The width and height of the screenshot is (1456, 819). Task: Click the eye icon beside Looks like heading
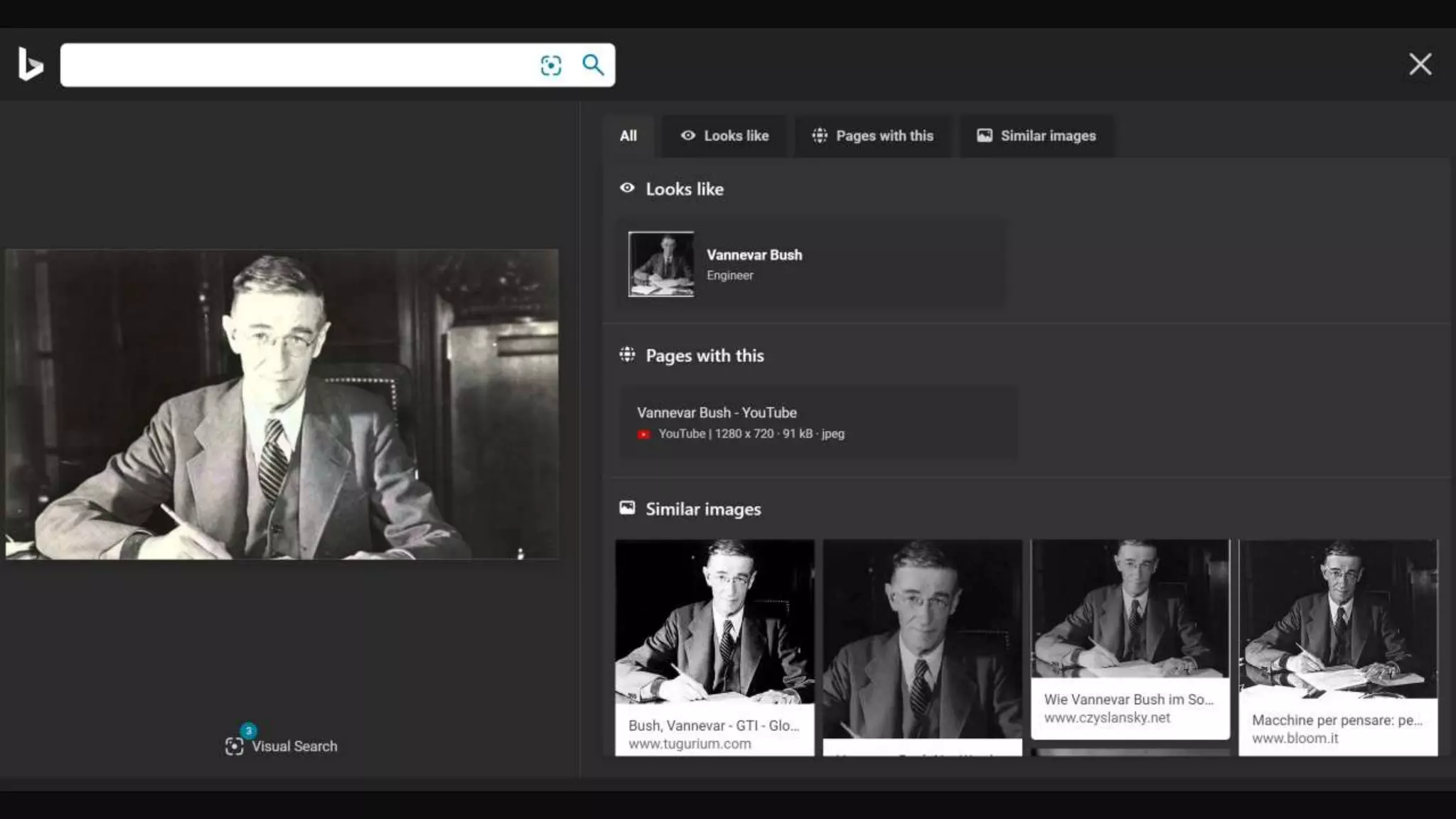tap(627, 188)
